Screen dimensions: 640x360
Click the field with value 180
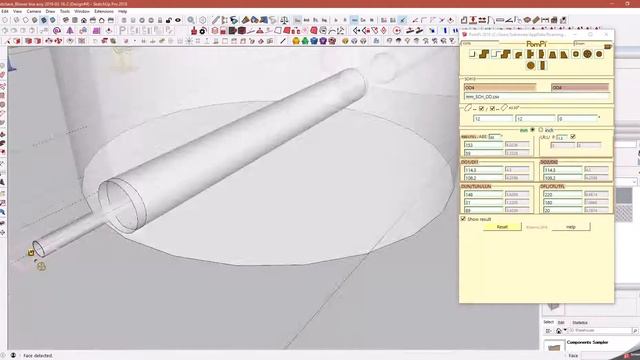[562, 202]
